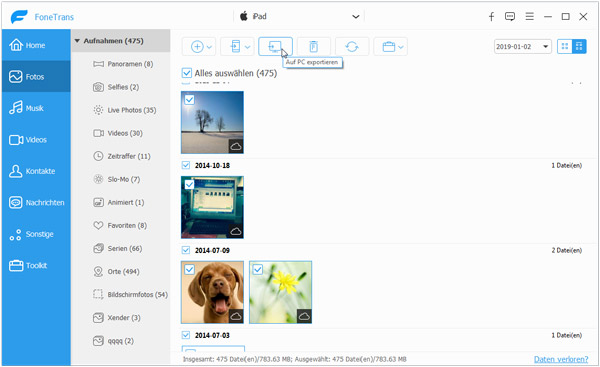600x367 pixels.
Task: Deselect the dog photo checkbox
Action: click(189, 270)
